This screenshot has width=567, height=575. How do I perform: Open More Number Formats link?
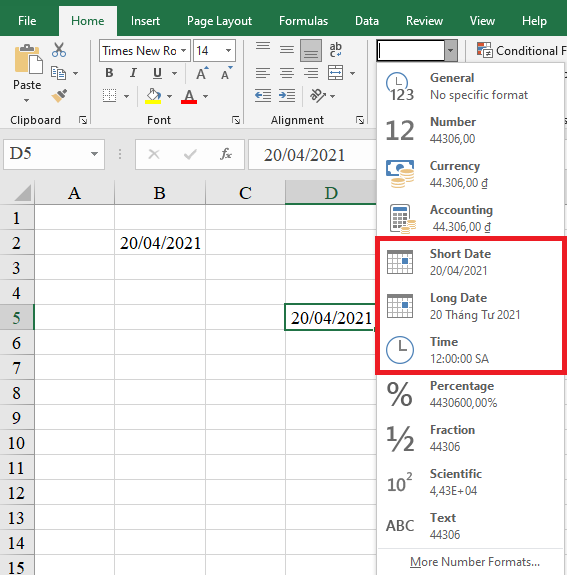coord(475,562)
